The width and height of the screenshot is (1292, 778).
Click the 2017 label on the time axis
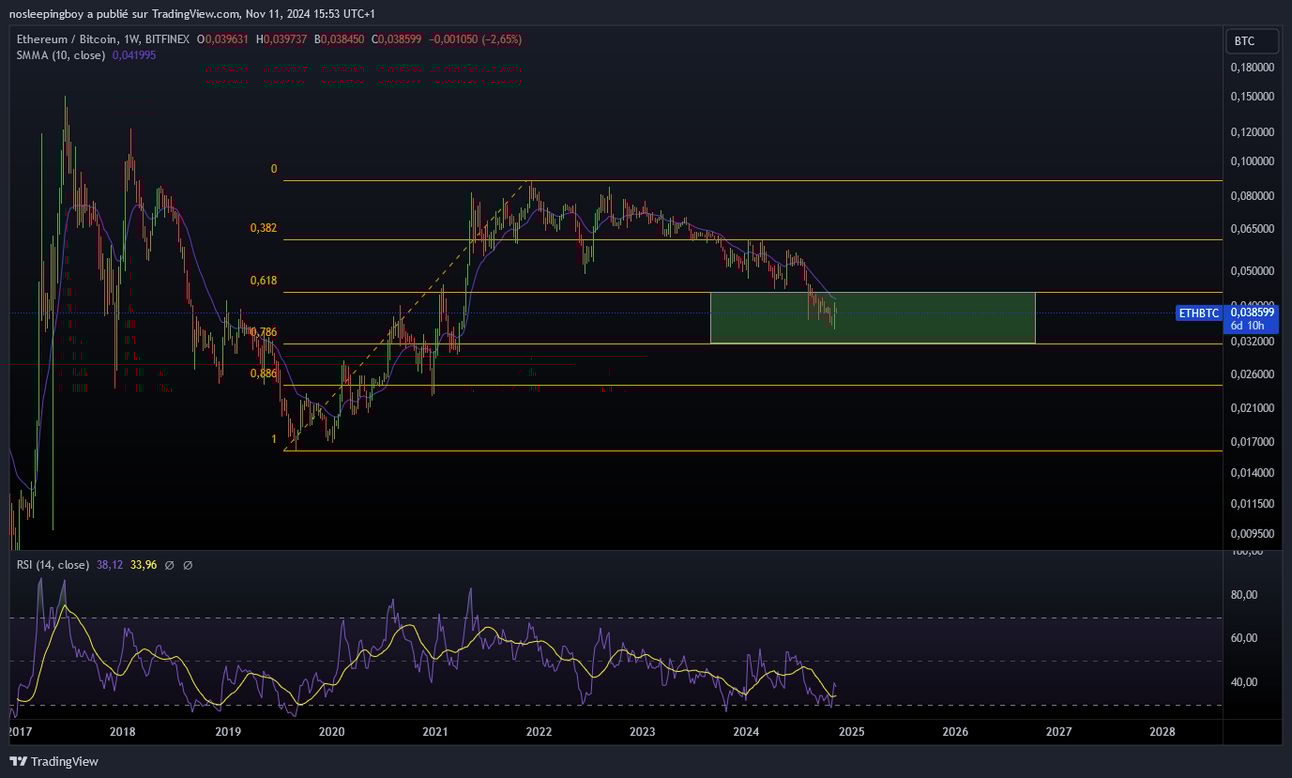[19, 732]
